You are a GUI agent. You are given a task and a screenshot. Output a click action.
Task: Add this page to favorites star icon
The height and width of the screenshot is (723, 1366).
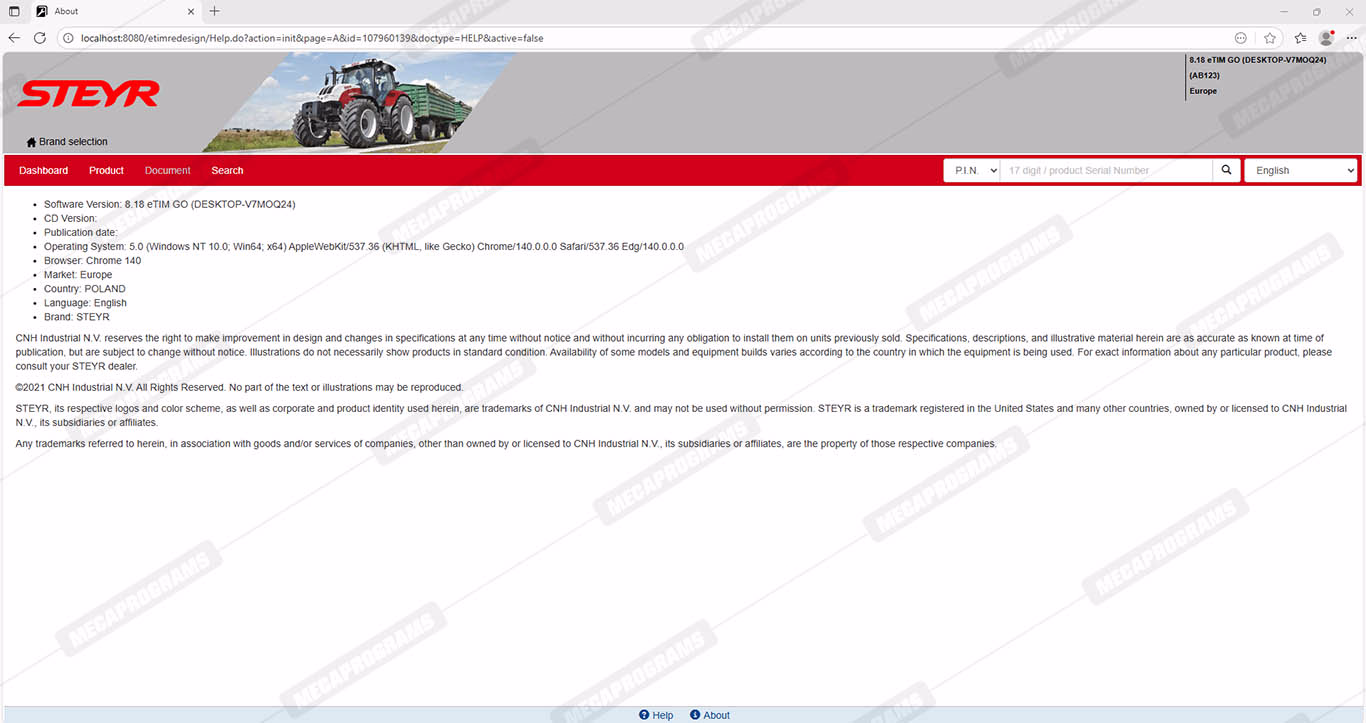click(1270, 38)
